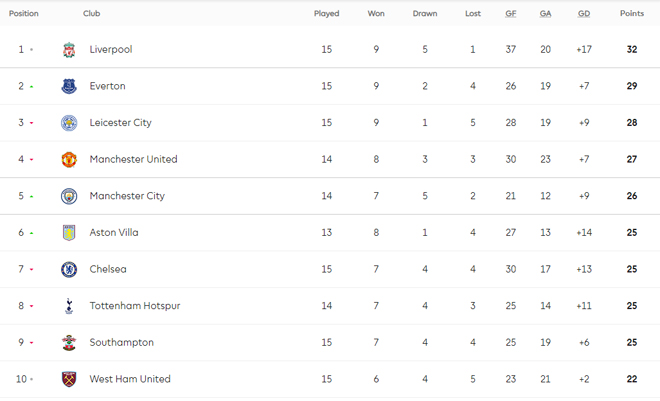Screen dimensions: 660x401
Task: Click the Points column header
Action: click(632, 13)
